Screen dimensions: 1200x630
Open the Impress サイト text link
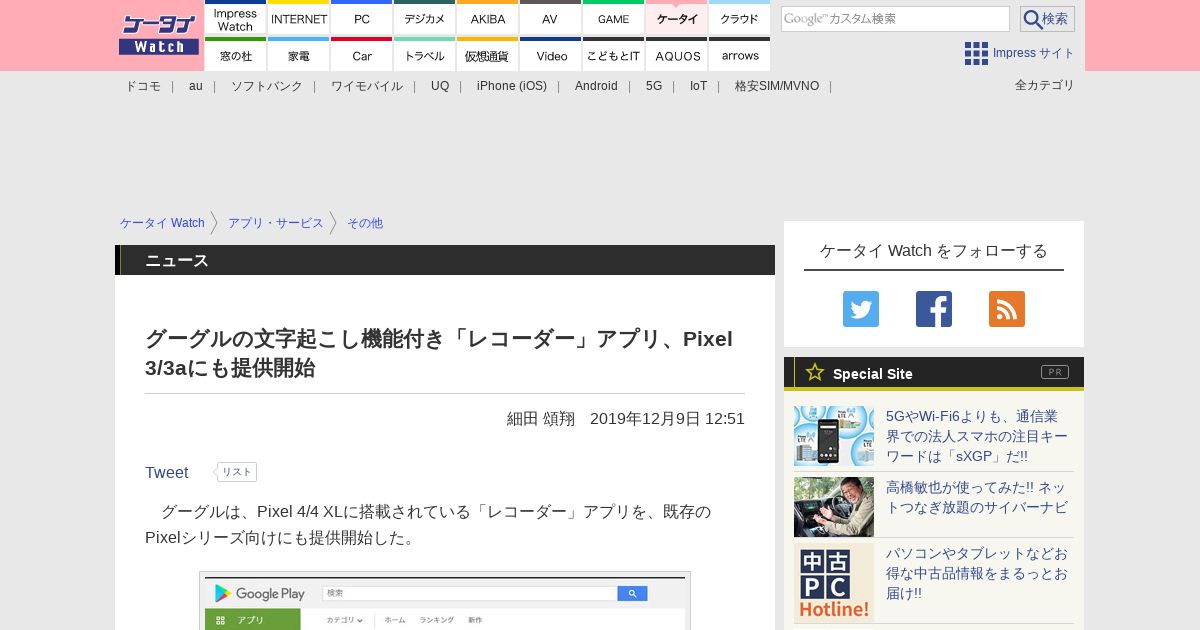[x=1034, y=53]
